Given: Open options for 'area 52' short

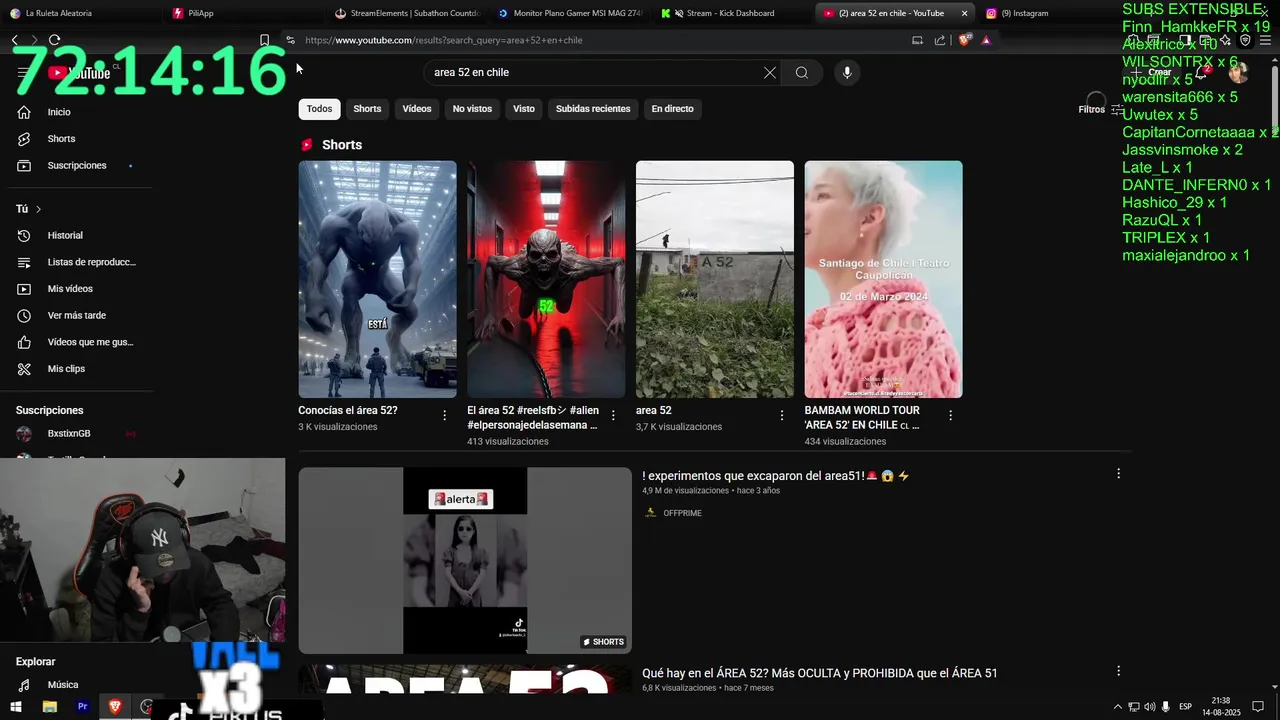Looking at the screenshot, I should (x=782, y=415).
